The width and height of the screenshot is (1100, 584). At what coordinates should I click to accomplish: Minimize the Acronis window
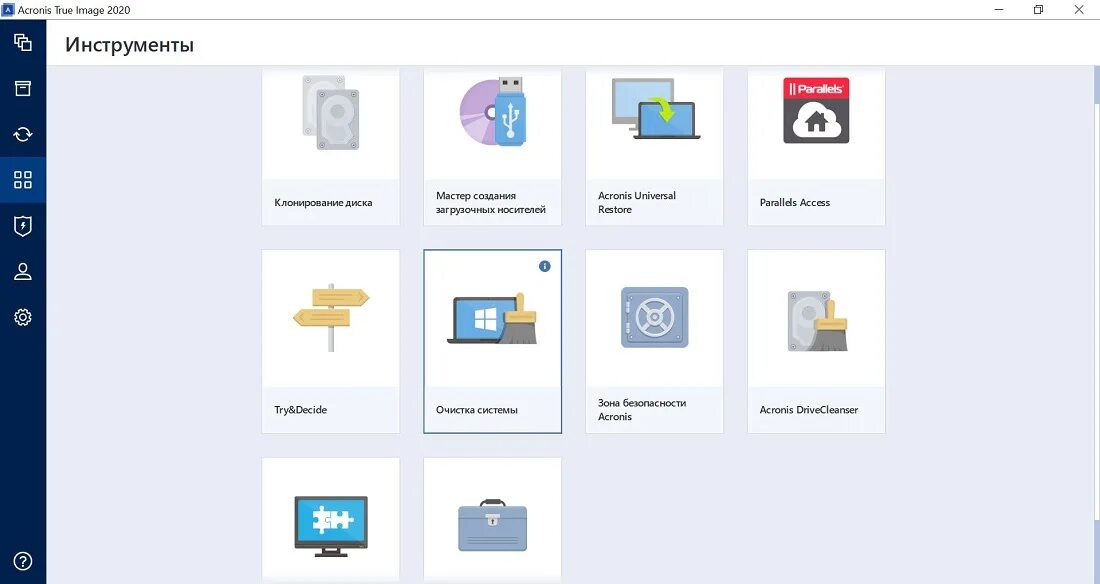[998, 10]
